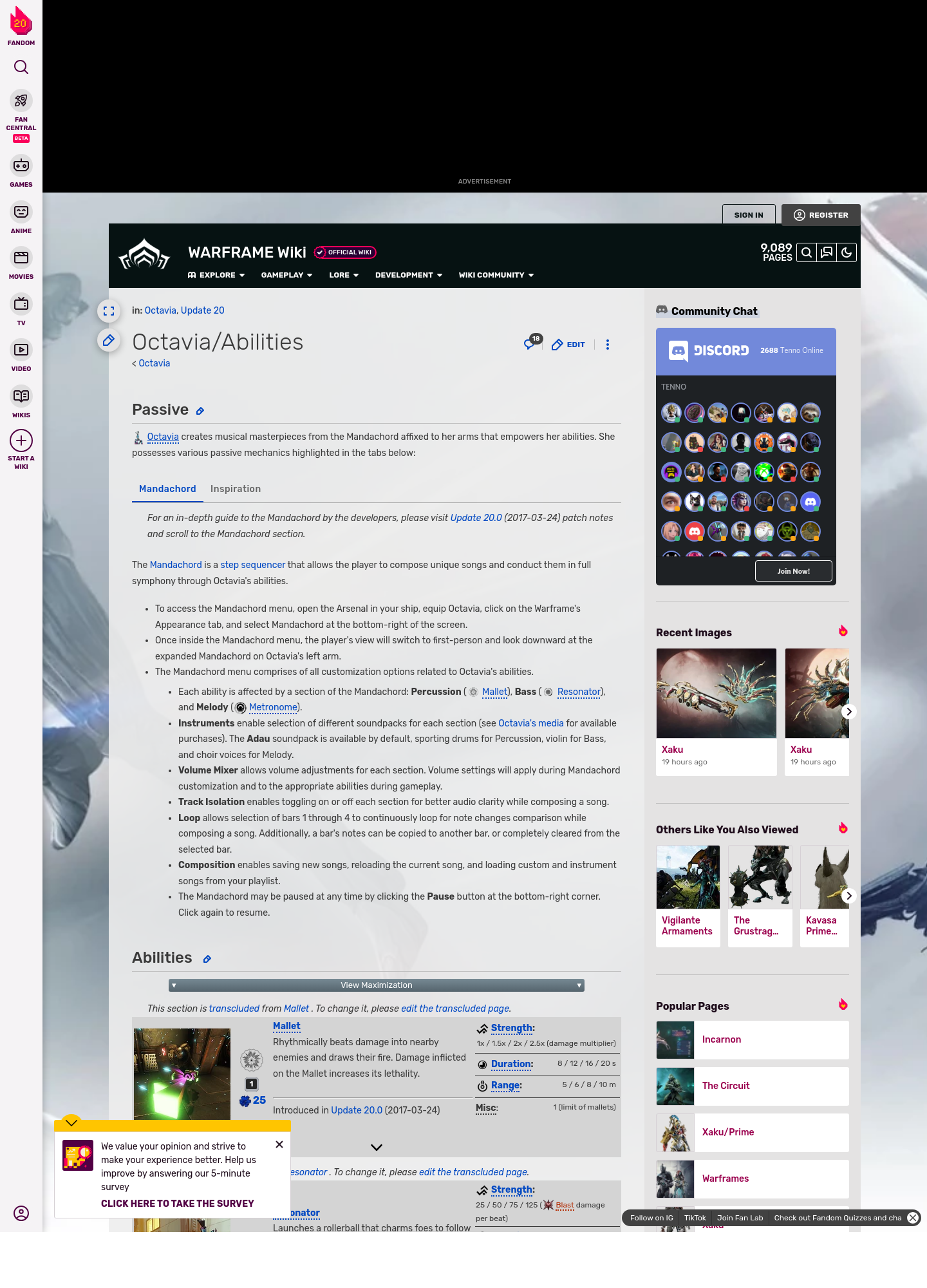This screenshot has height=1288, width=927.
Task: Click the Popular Pages flame icon
Action: [x=843, y=1005]
